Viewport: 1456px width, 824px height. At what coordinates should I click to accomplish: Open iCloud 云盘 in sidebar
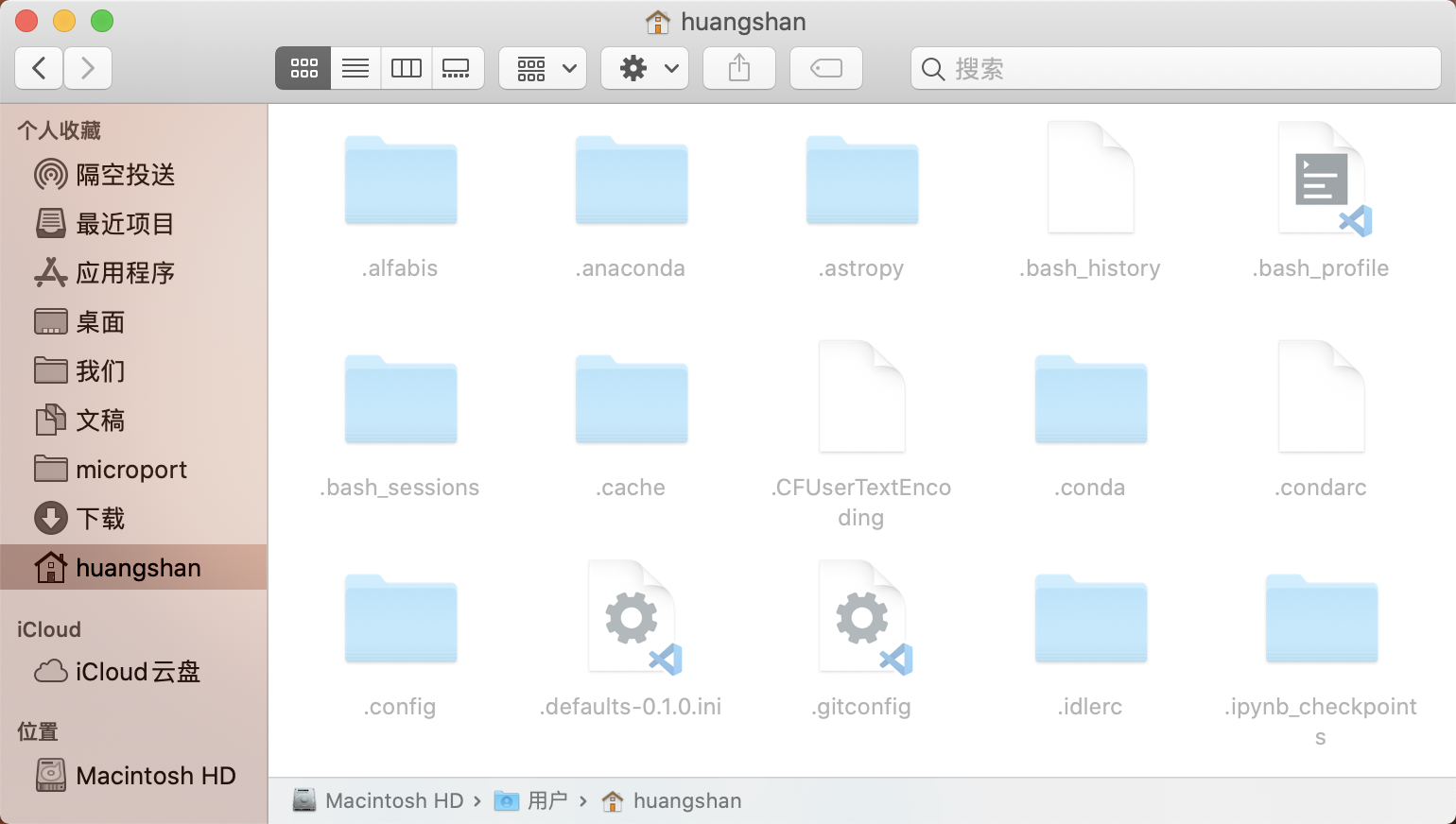pyautogui.click(x=133, y=672)
